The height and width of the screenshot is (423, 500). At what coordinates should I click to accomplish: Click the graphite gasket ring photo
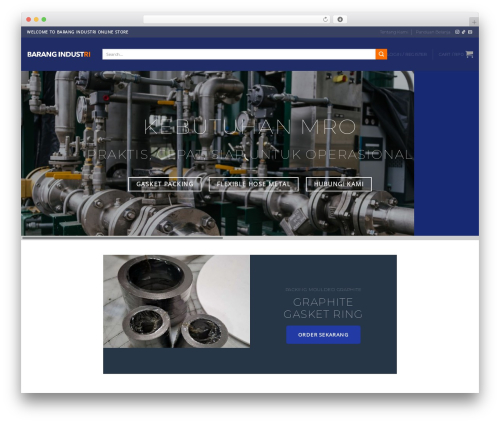pos(176,301)
